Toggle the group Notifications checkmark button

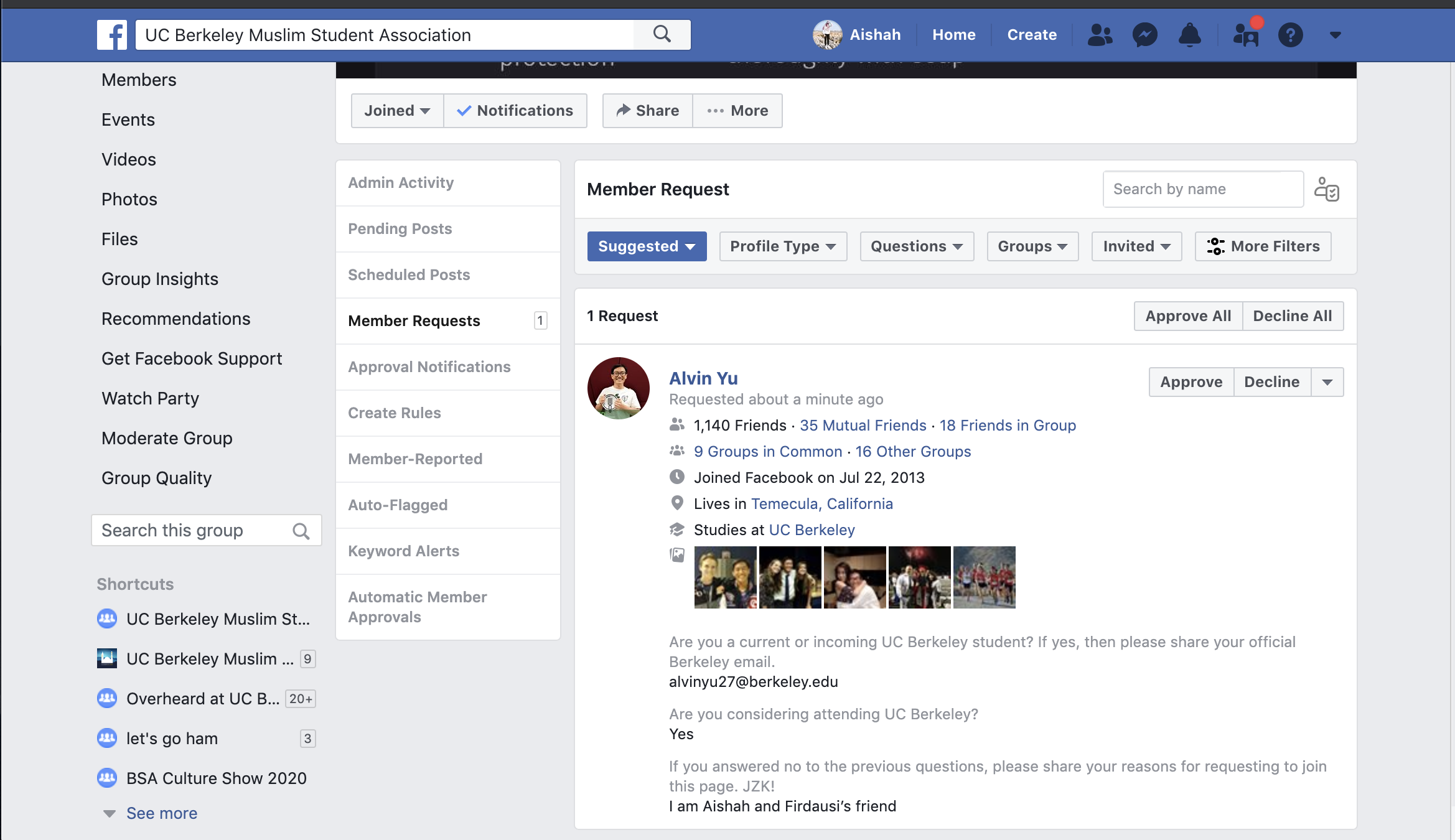coord(515,111)
